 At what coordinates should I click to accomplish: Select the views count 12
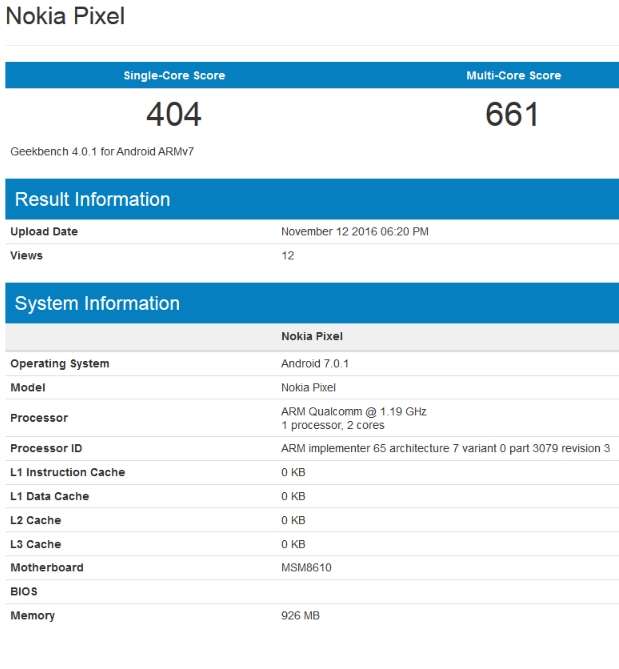[288, 256]
